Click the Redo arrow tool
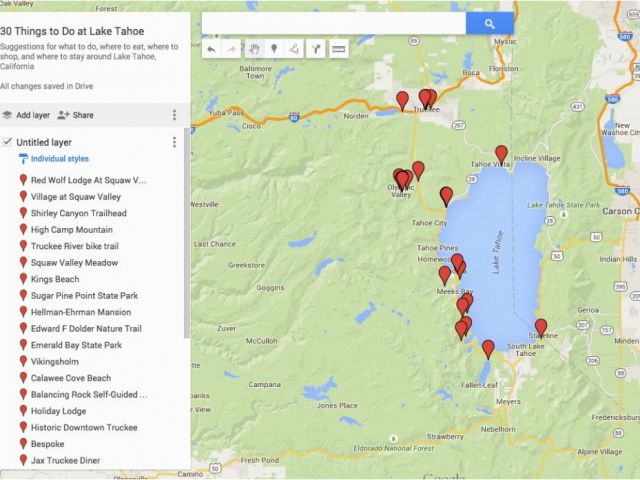This screenshot has width=640, height=480. [x=231, y=50]
